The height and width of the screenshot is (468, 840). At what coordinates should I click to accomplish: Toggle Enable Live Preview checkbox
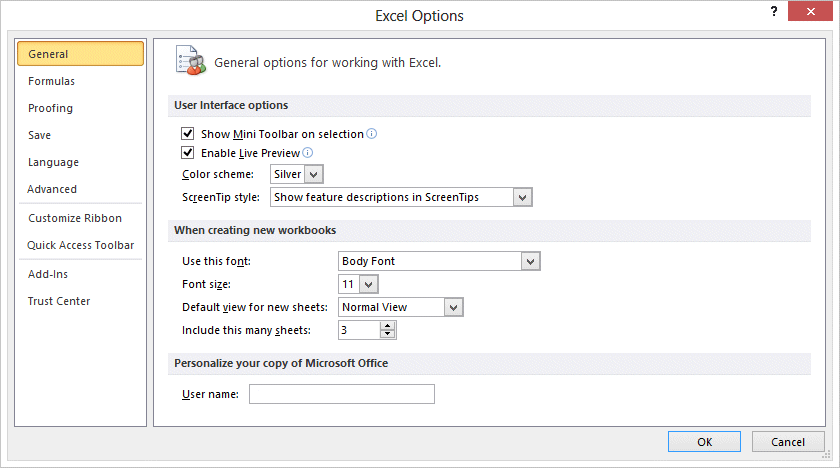[x=188, y=153]
